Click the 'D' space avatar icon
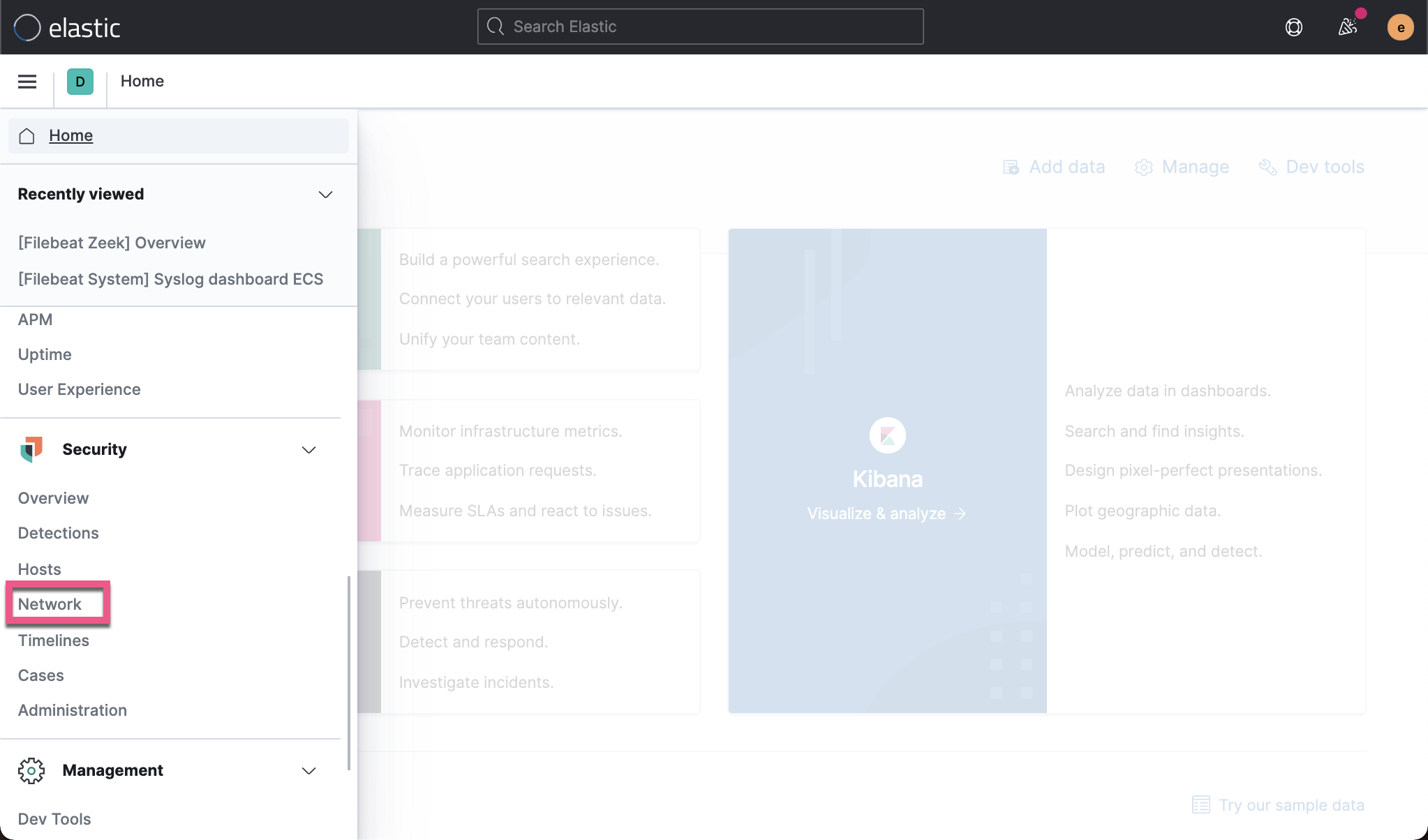The image size is (1428, 840). 80,81
